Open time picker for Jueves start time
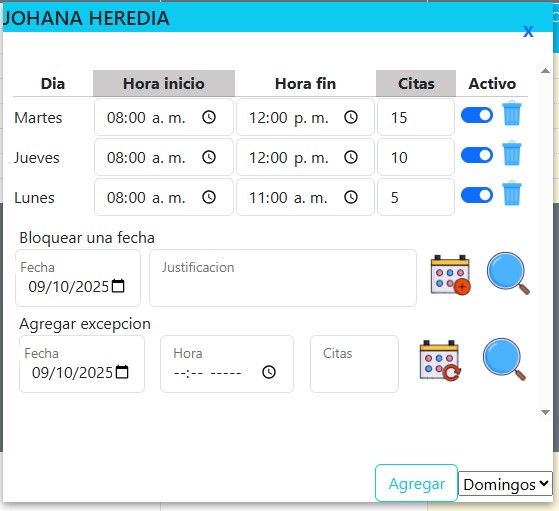559x511 pixels. point(209,157)
